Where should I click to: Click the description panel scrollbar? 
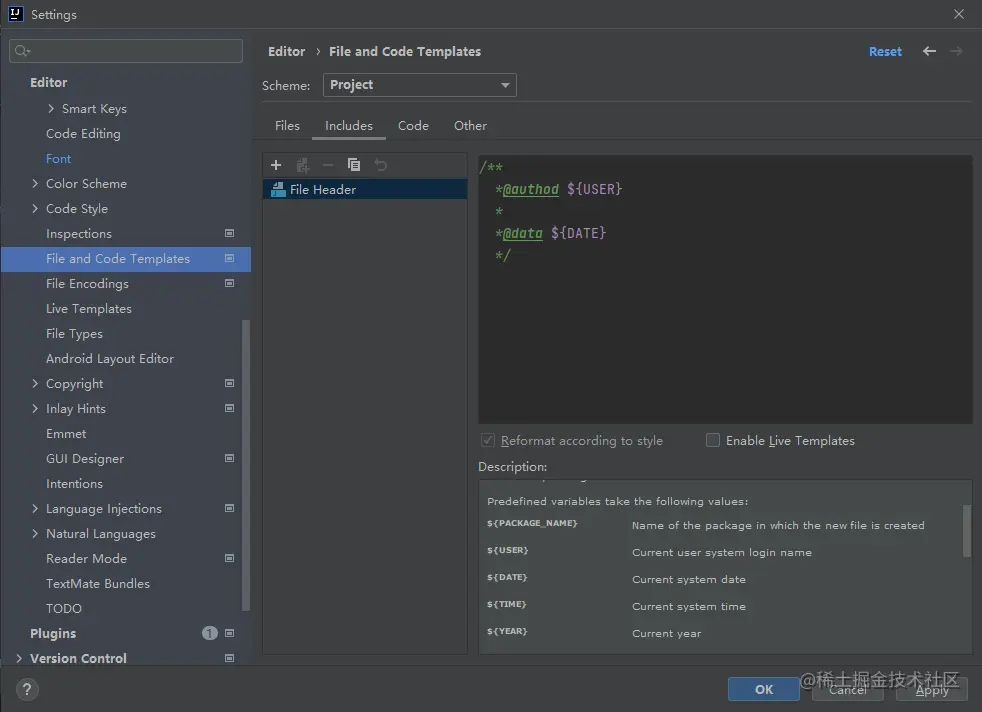967,531
